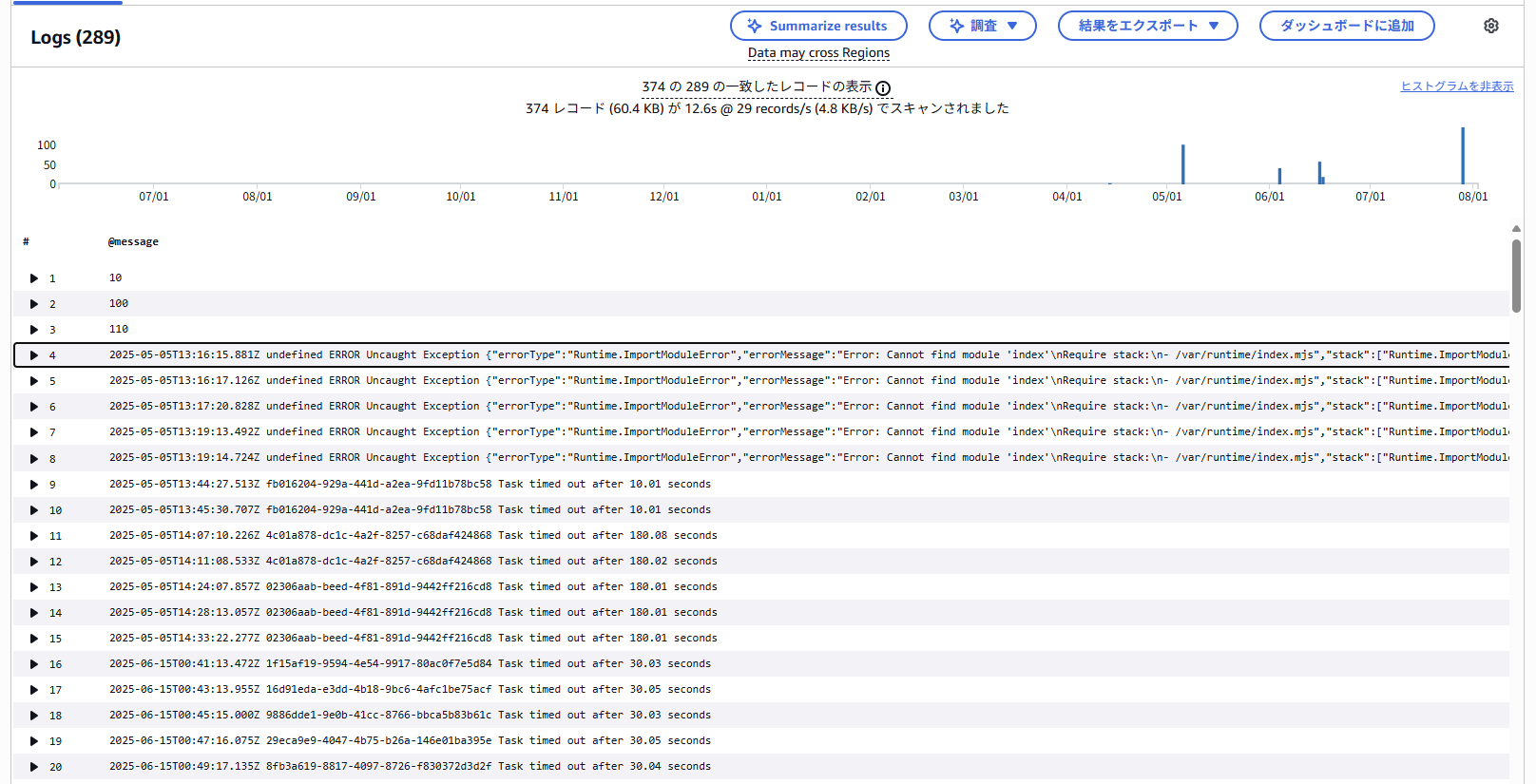The height and width of the screenshot is (784, 1536).
Task: Click the histogram bar just after 05/01
Action: tap(1183, 164)
